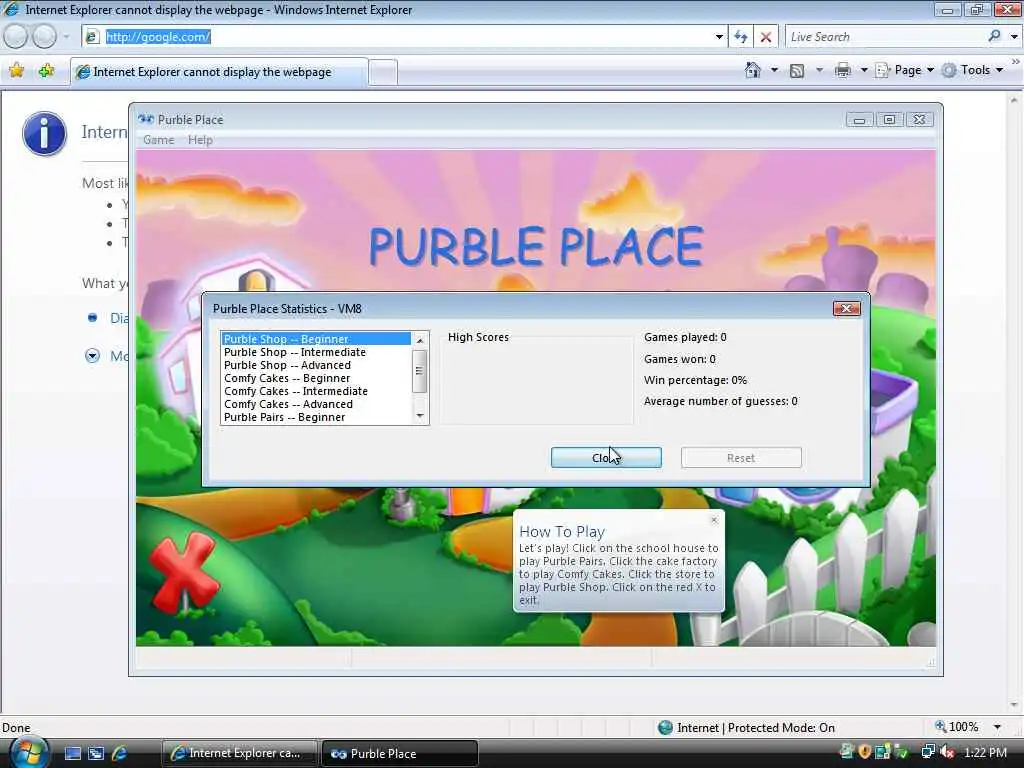Go to the IE Home page icon
The width and height of the screenshot is (1024, 768).
click(x=753, y=70)
